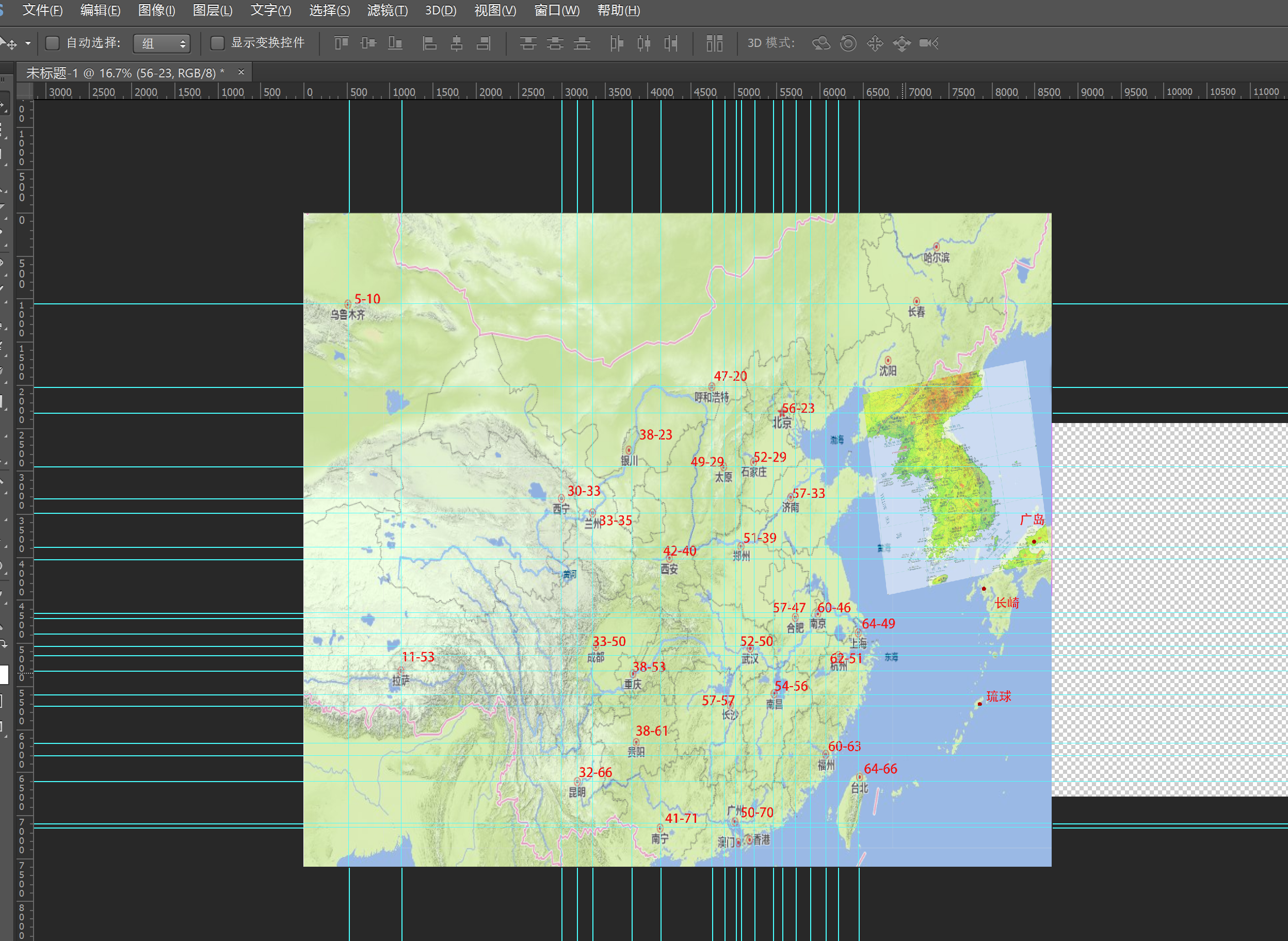Click the Auto-Align Layers icon

coord(714,43)
